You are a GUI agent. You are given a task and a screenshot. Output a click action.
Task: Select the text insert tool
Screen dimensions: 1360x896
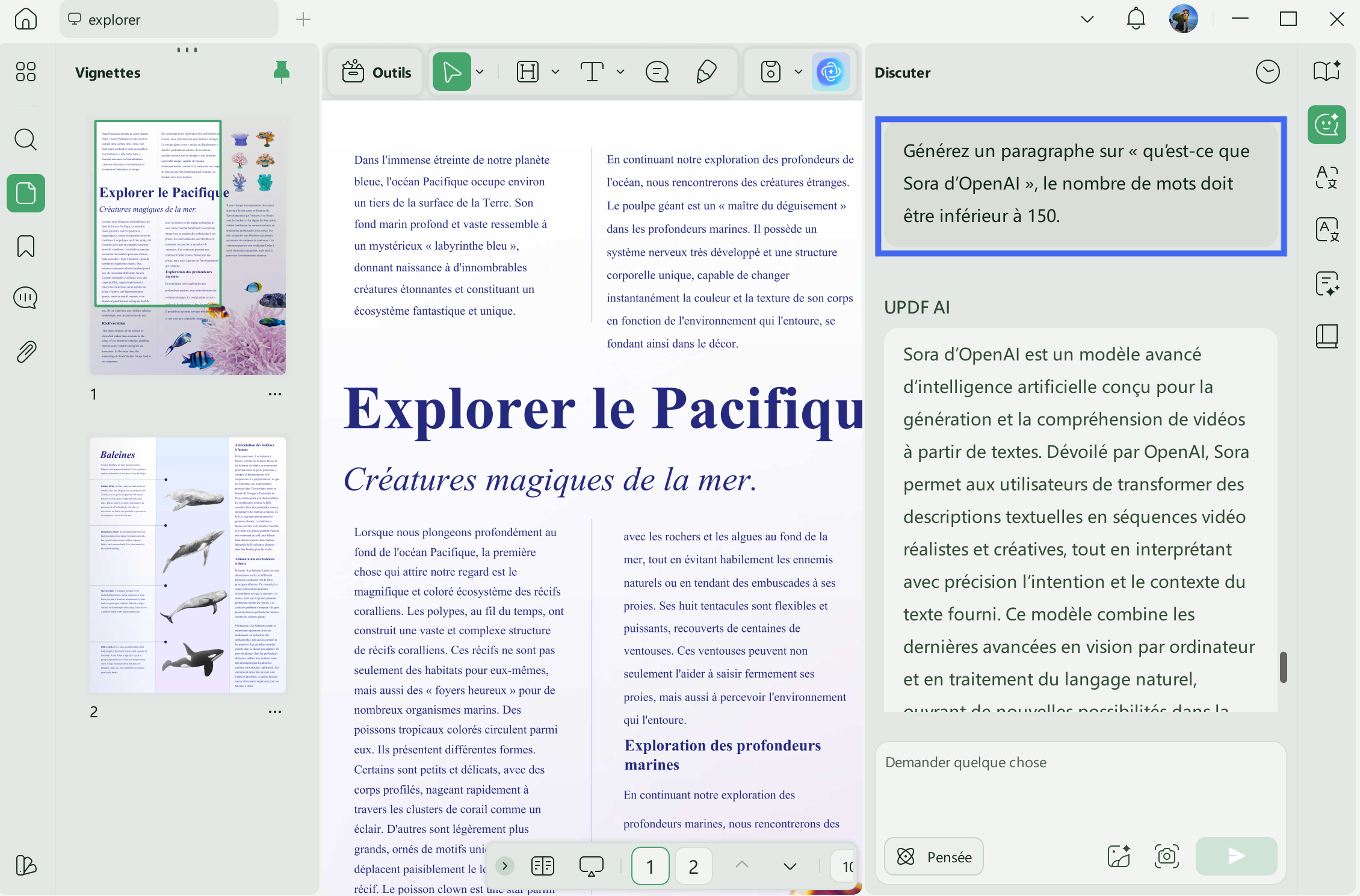click(592, 72)
